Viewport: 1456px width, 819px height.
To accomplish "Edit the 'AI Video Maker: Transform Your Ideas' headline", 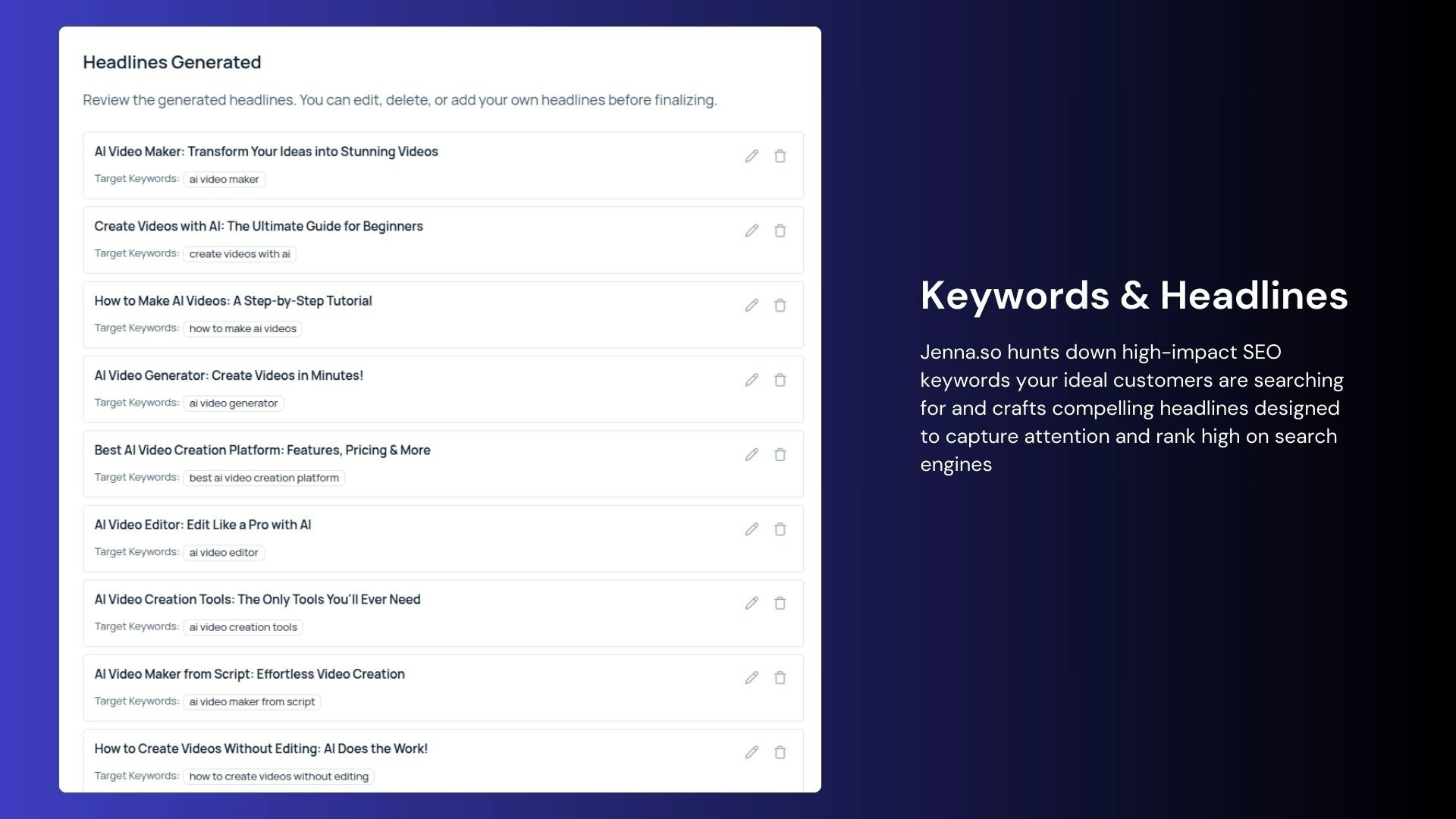I will tap(752, 156).
